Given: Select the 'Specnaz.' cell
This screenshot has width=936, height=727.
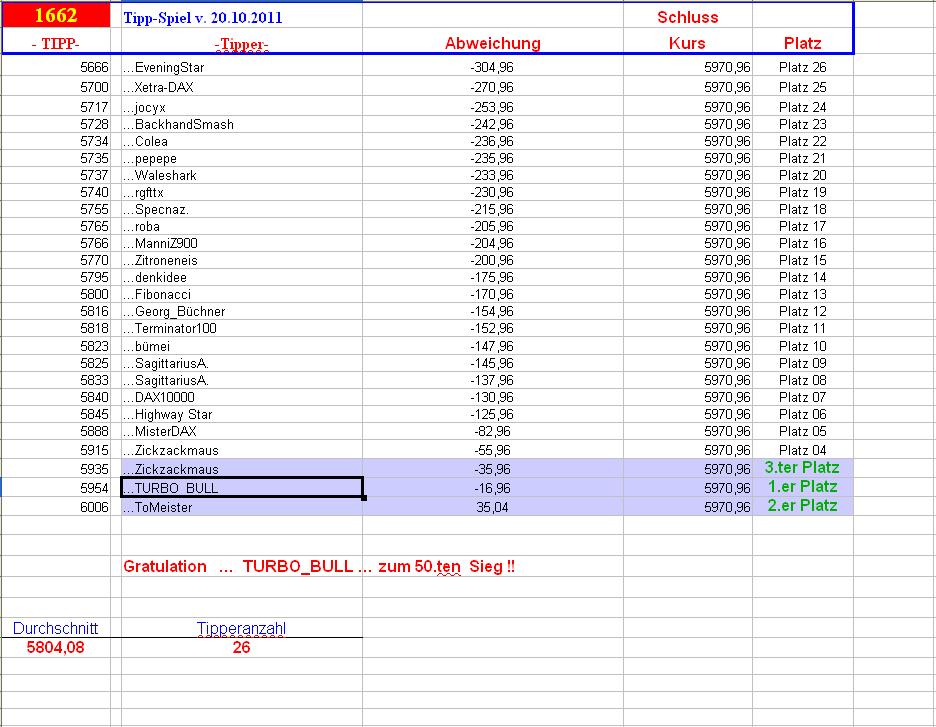Looking at the screenshot, I should pyautogui.click(x=242, y=210).
